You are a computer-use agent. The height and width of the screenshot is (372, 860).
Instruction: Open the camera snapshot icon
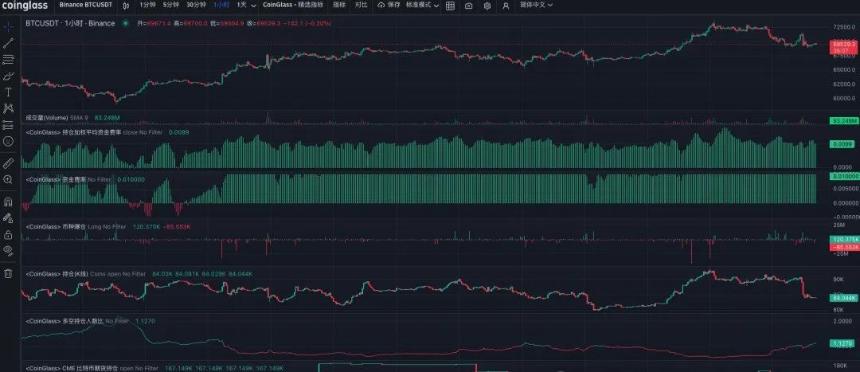(x=468, y=5)
